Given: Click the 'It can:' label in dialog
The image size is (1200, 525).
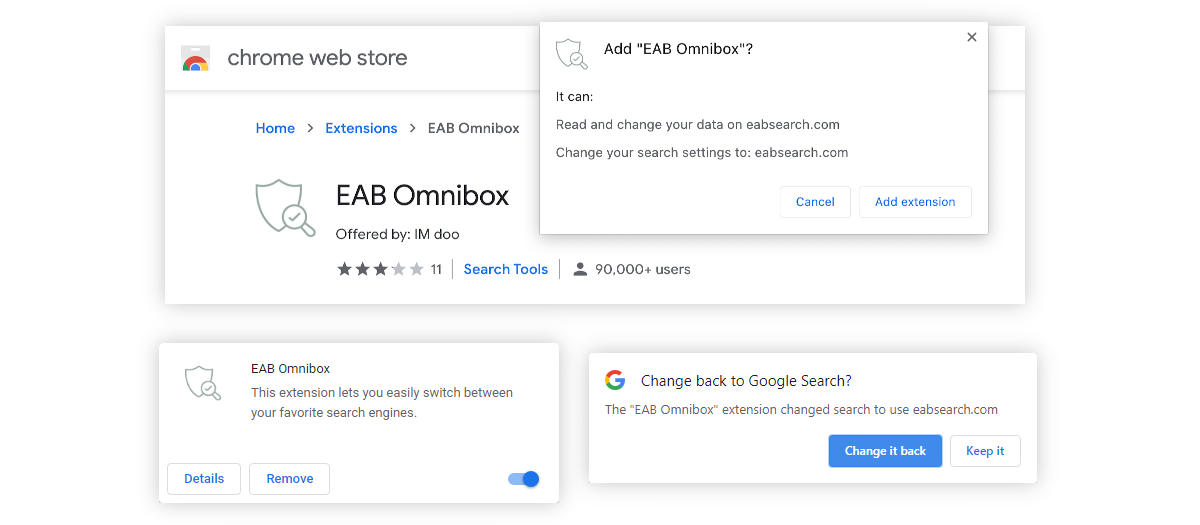Looking at the screenshot, I should [574, 97].
